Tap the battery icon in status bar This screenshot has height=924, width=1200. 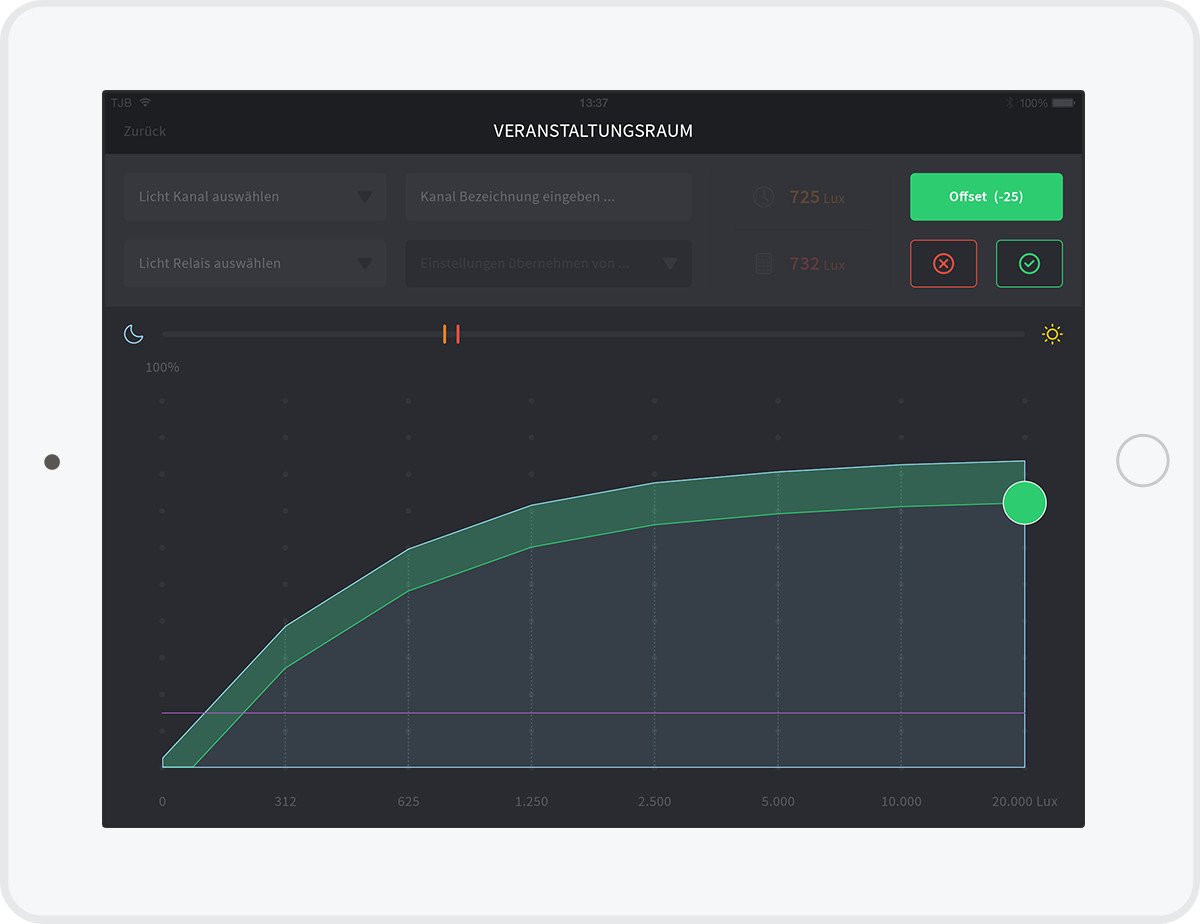click(x=1062, y=103)
